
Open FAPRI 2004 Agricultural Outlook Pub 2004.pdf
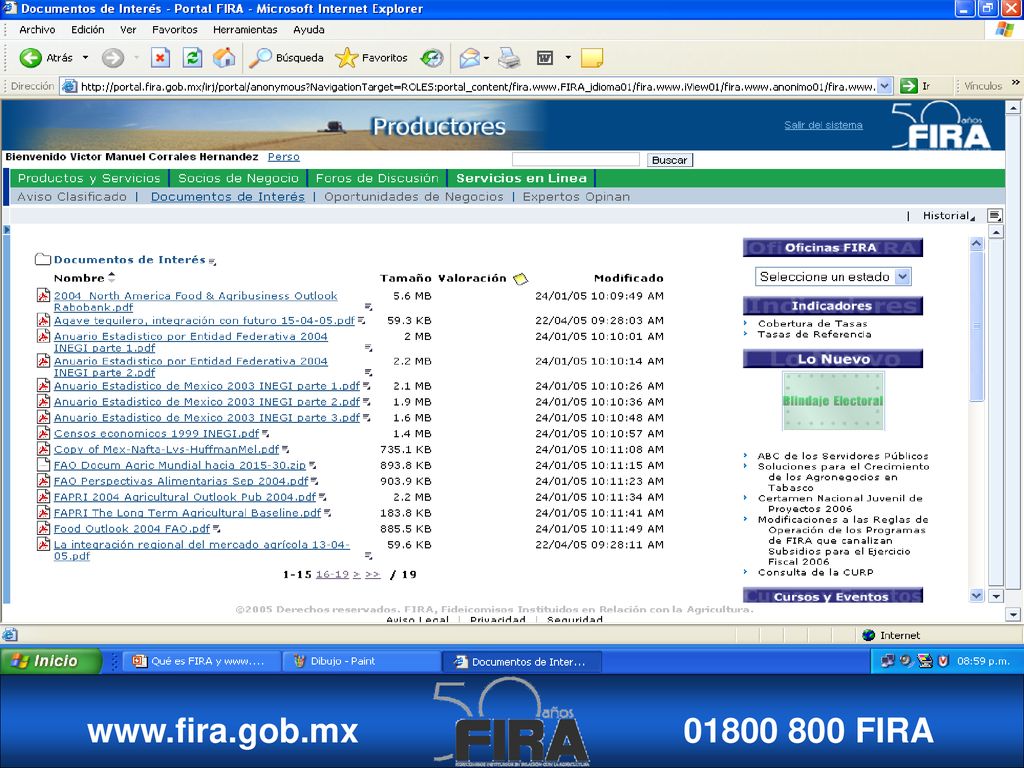tap(185, 497)
